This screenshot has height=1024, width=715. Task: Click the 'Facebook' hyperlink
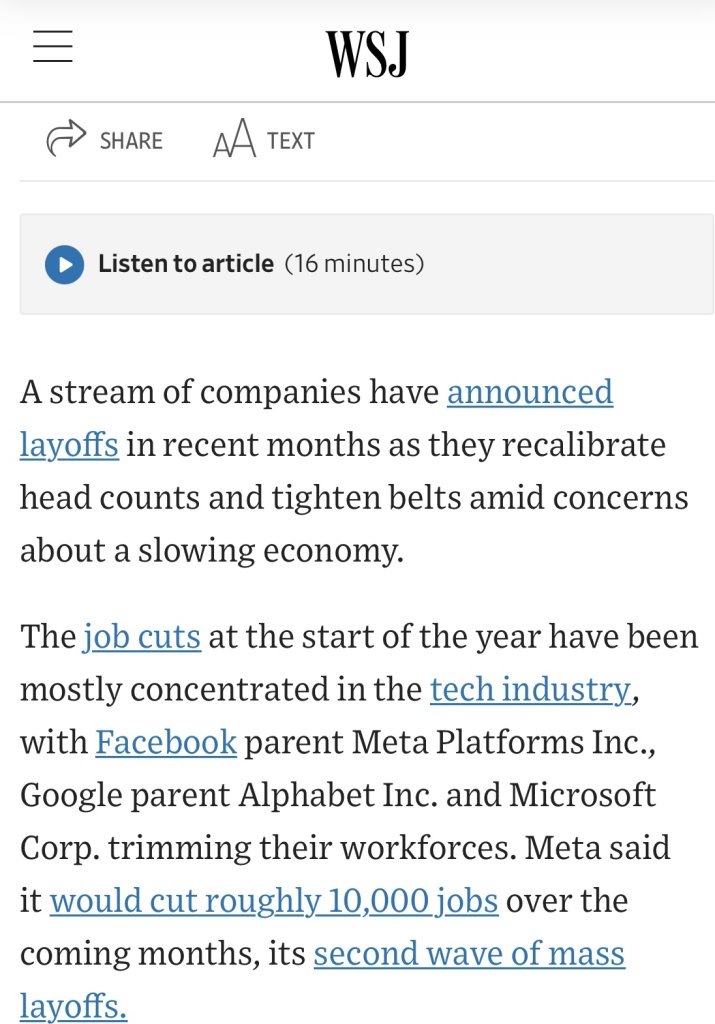[x=166, y=742]
